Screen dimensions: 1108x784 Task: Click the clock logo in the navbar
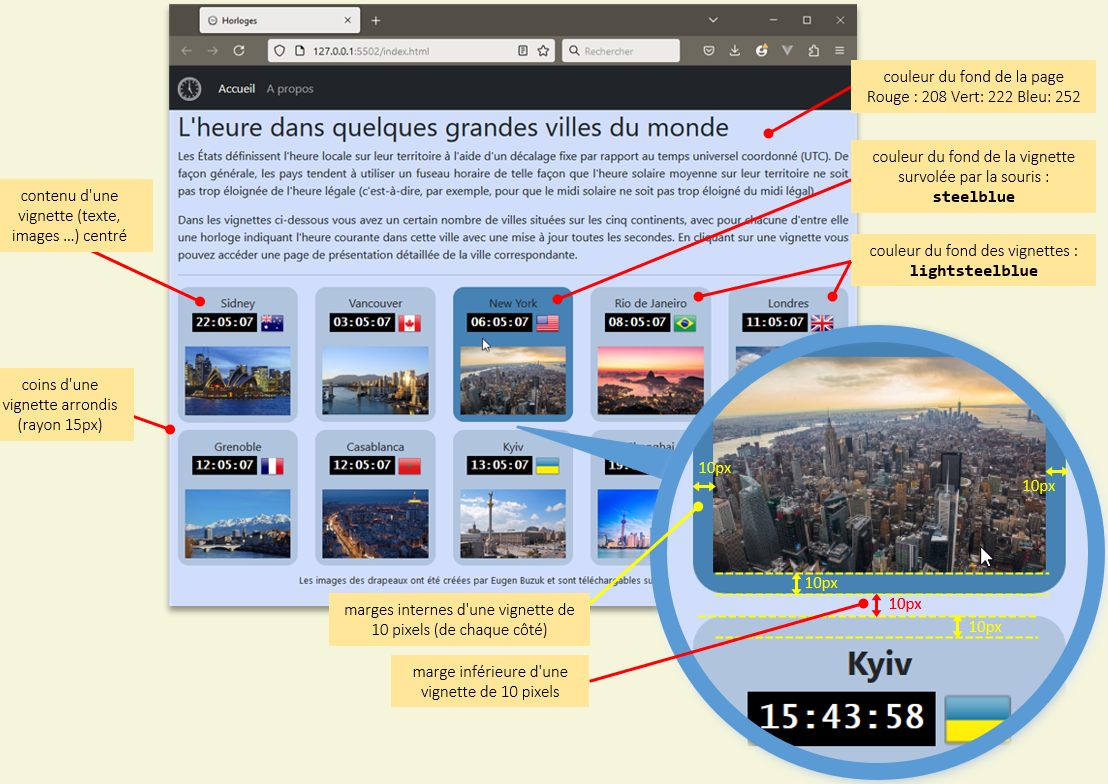(x=189, y=89)
